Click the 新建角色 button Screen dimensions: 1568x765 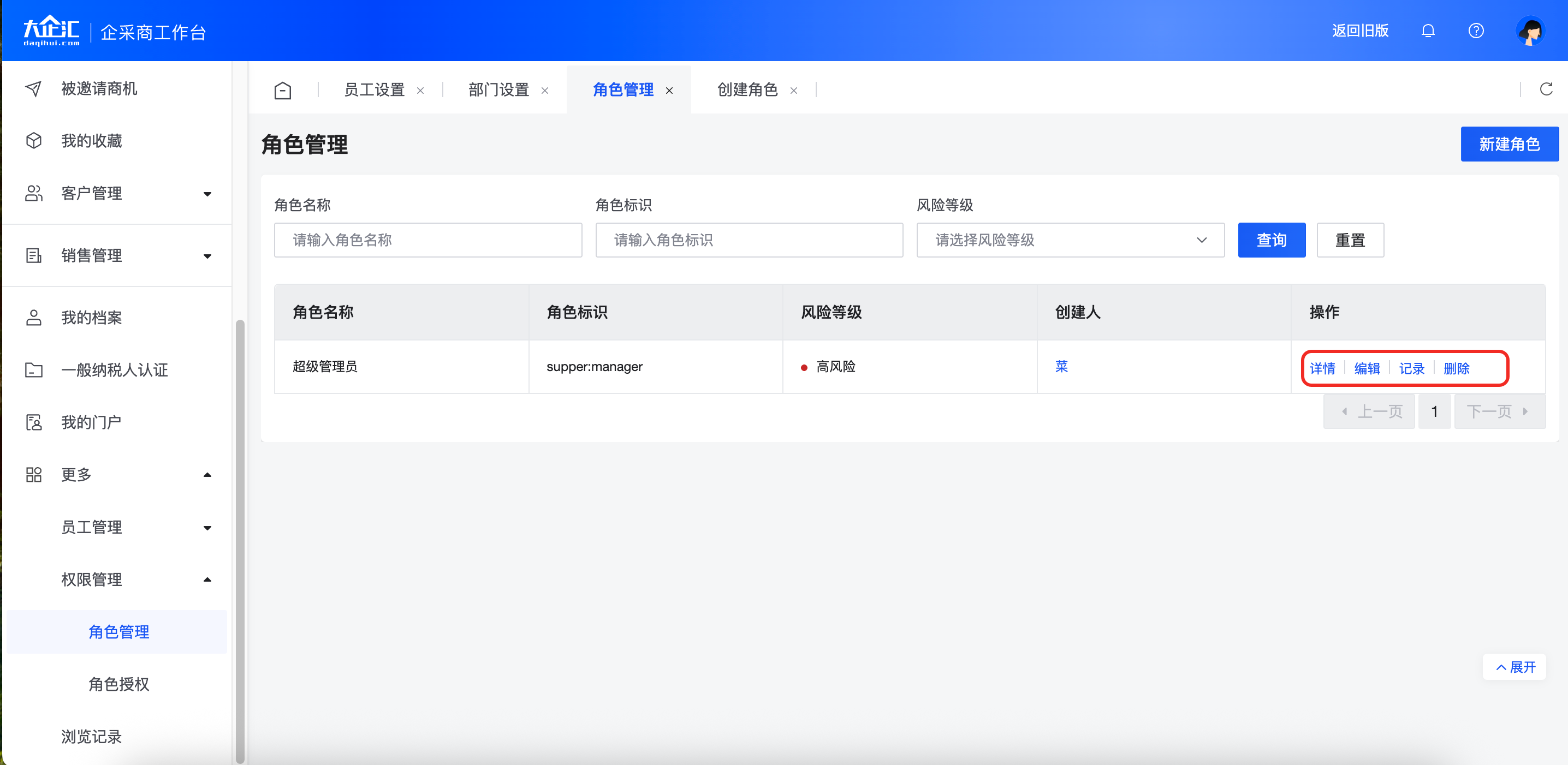coord(1509,144)
